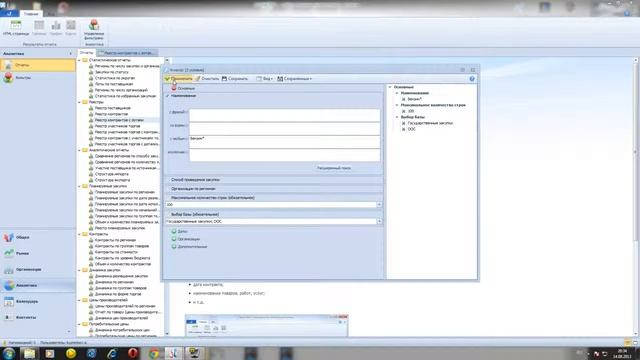The width and height of the screenshot is (640, 360).
Task: Switch to the Реестр контрактов с лотами tab
Action: (x=127, y=53)
